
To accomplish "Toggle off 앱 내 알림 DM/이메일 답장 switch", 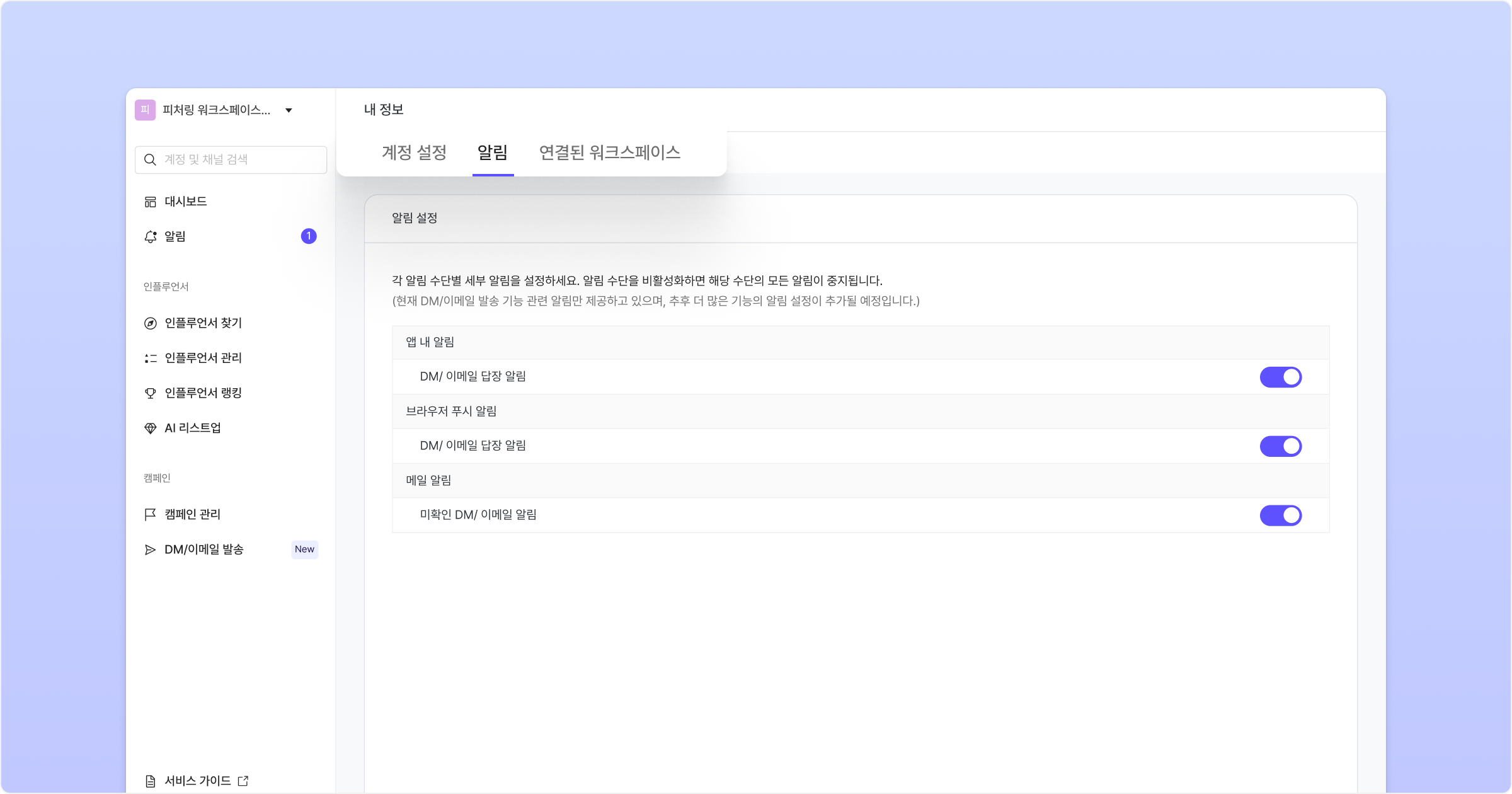I will pyautogui.click(x=1280, y=377).
